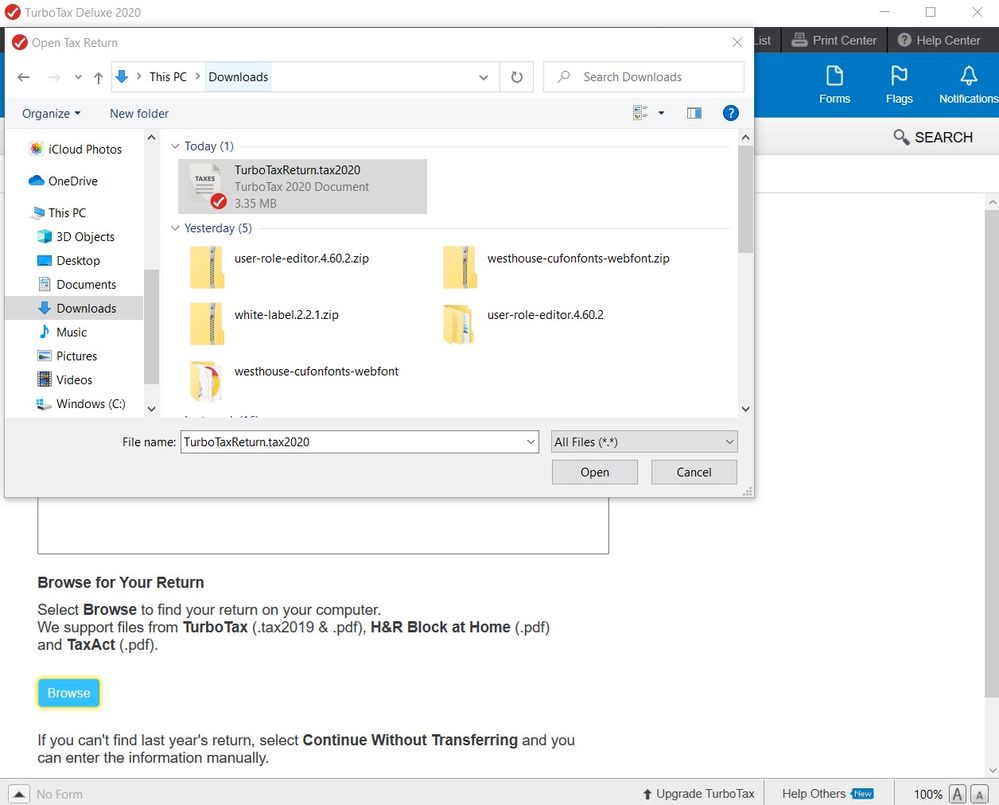Increase text size with large A icon
This screenshot has width=999, height=805.
957,794
